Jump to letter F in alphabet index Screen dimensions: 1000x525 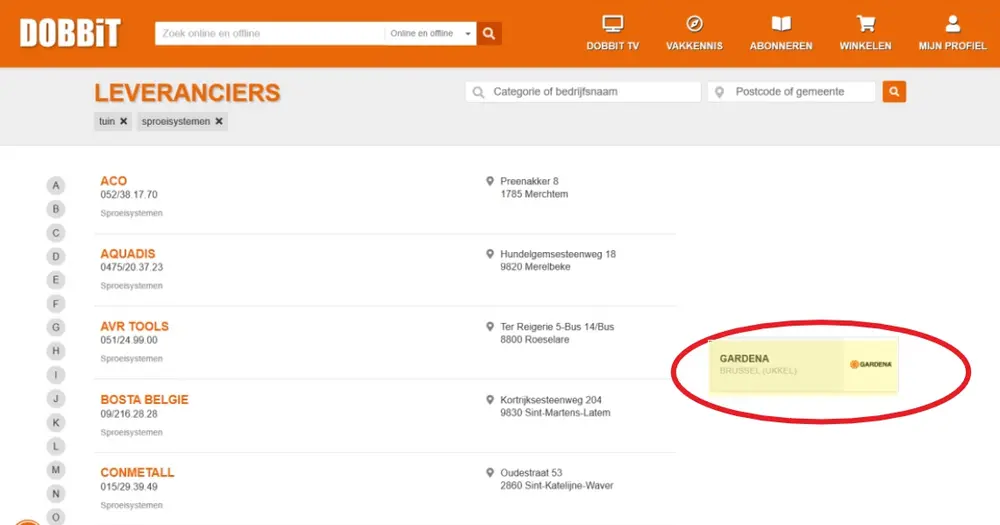click(x=56, y=304)
